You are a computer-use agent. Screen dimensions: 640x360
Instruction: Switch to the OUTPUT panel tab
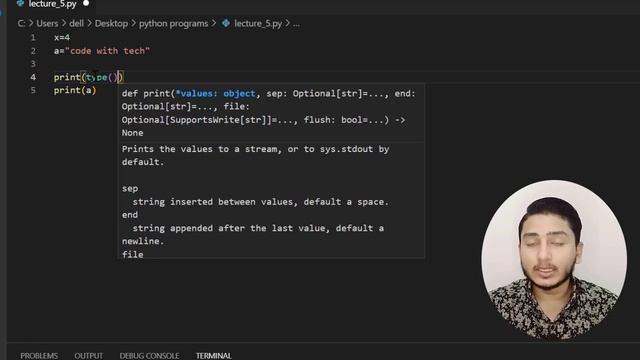pos(89,356)
